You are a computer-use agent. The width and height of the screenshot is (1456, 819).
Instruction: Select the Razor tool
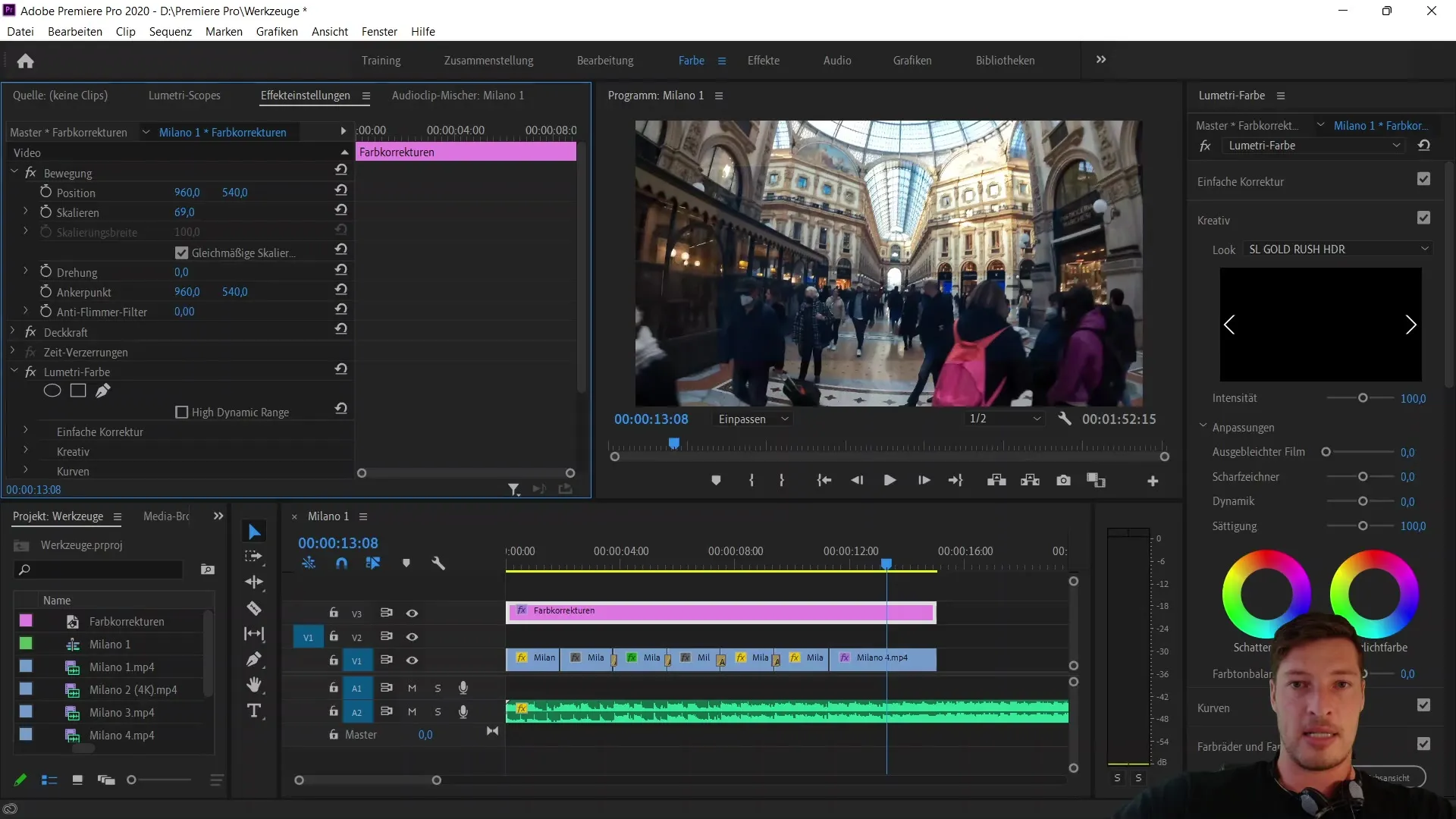254,608
